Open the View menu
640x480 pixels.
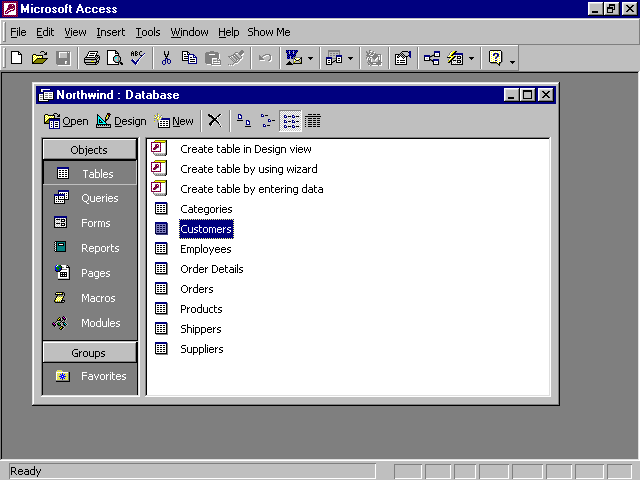(x=75, y=32)
